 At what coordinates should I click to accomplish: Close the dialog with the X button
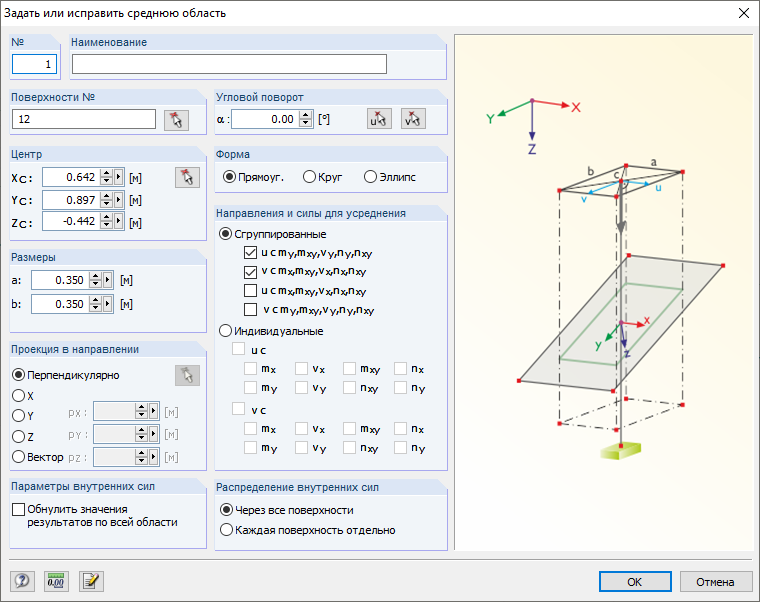click(x=744, y=13)
